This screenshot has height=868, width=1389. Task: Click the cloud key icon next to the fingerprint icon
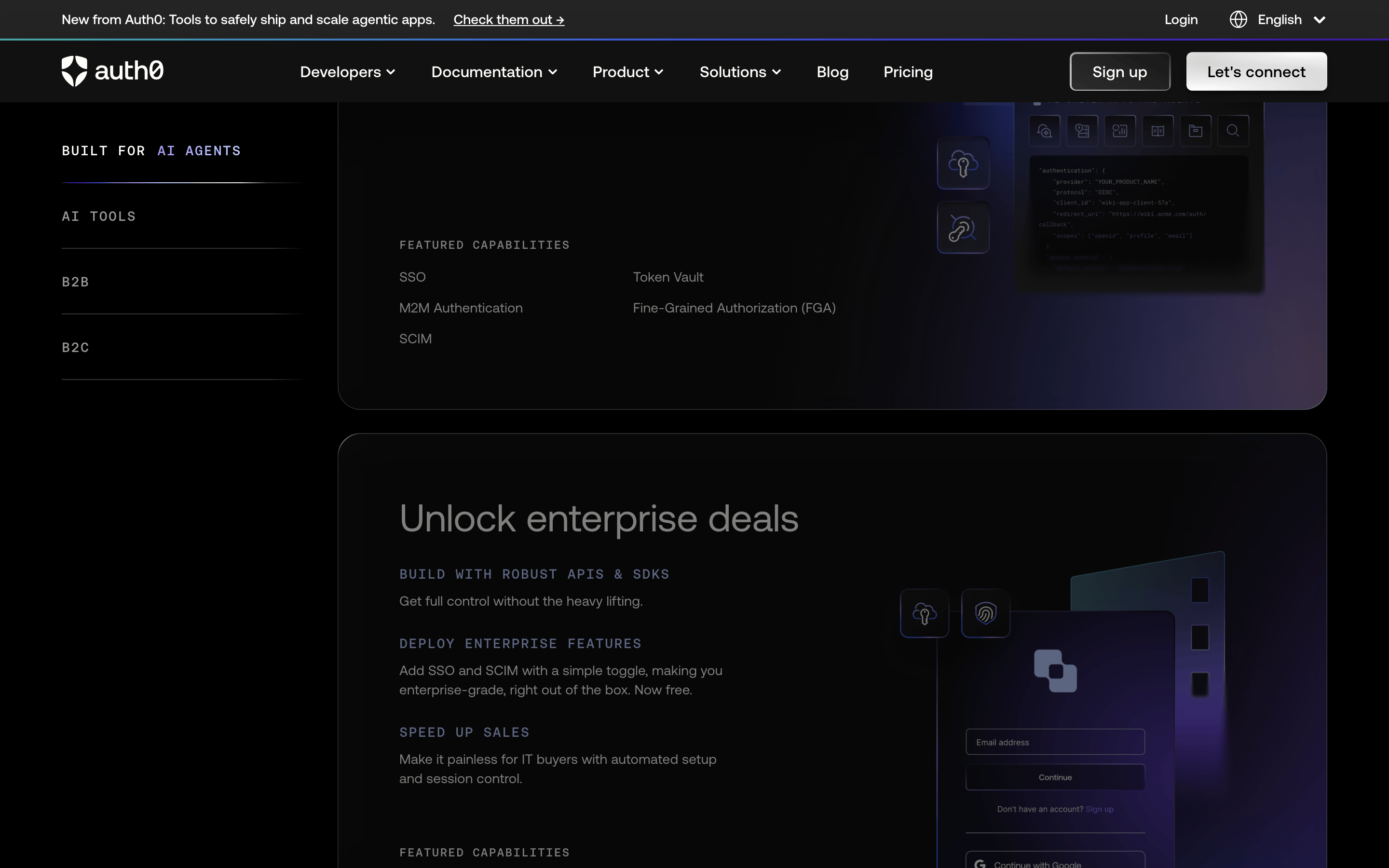(925, 613)
